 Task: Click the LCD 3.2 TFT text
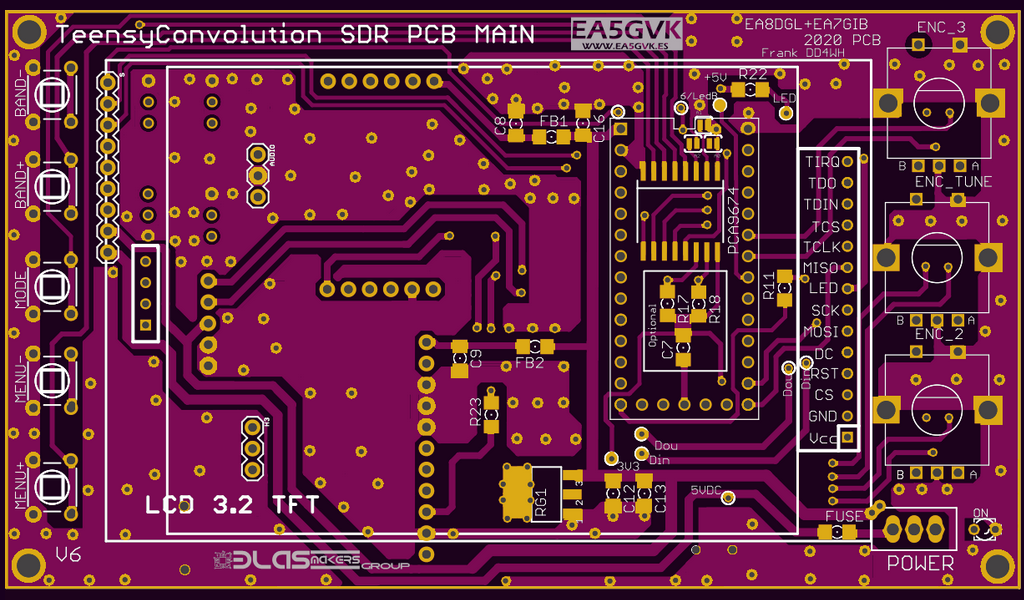(232, 505)
